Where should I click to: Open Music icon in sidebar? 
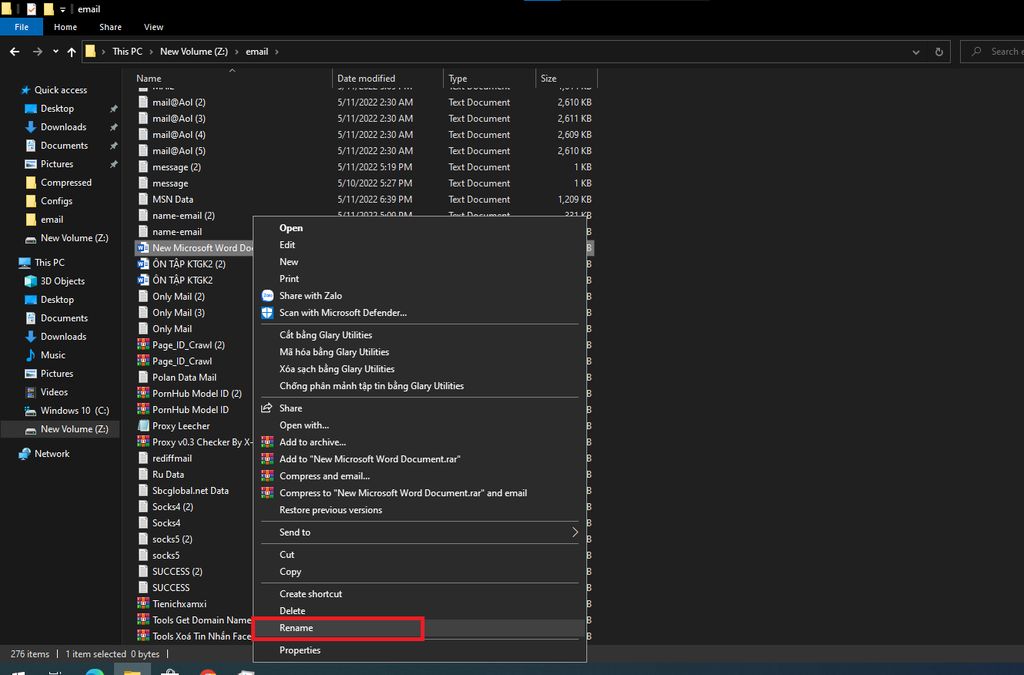[x=30, y=355]
